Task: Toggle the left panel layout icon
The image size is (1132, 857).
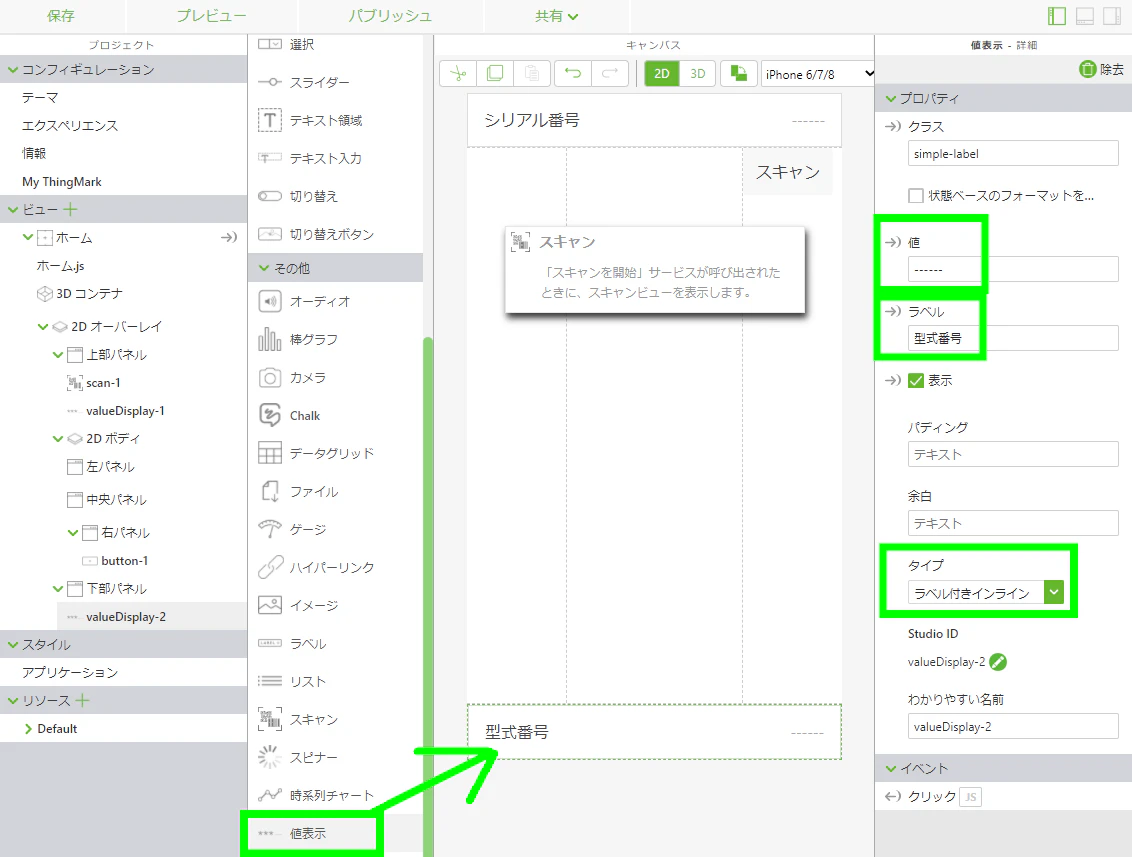Action: [1057, 16]
